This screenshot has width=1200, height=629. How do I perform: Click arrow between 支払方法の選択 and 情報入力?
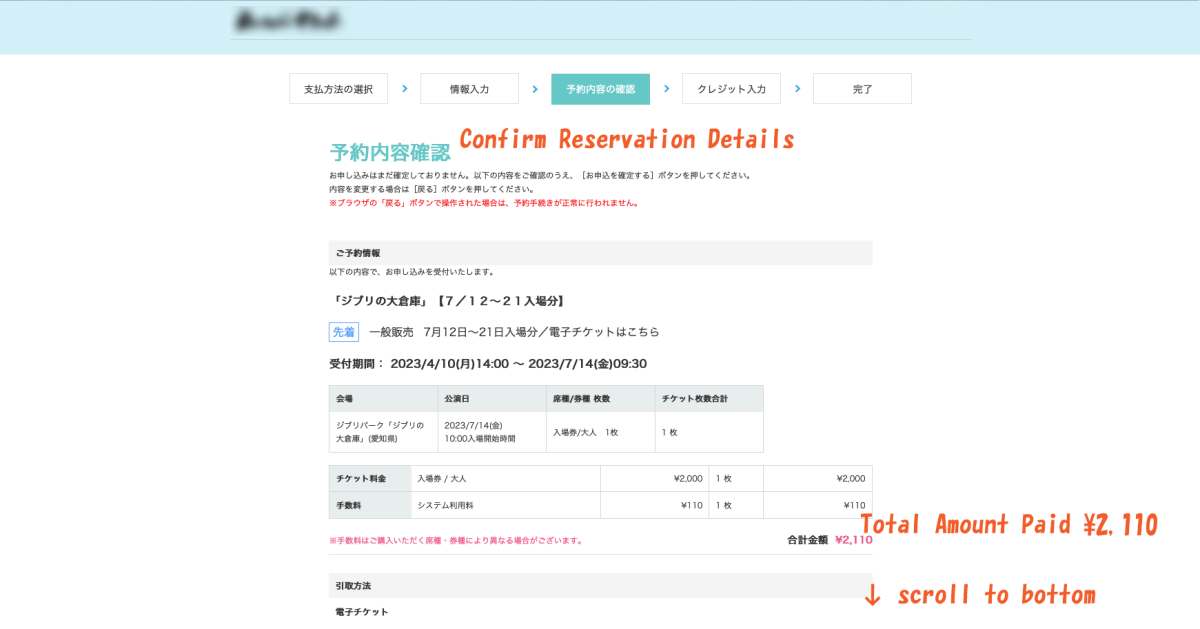(404, 88)
